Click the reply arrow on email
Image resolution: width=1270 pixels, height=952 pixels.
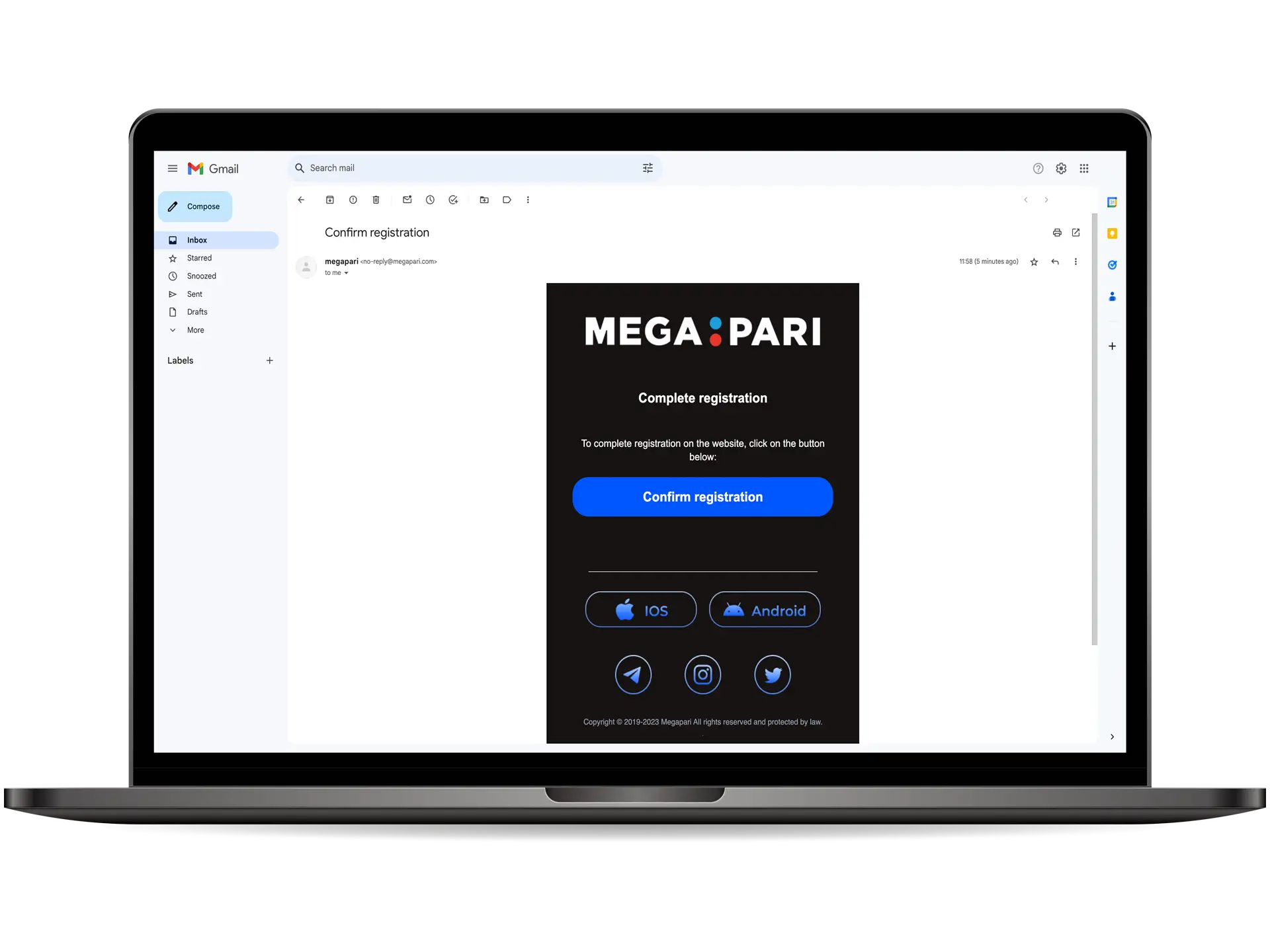tap(1055, 261)
